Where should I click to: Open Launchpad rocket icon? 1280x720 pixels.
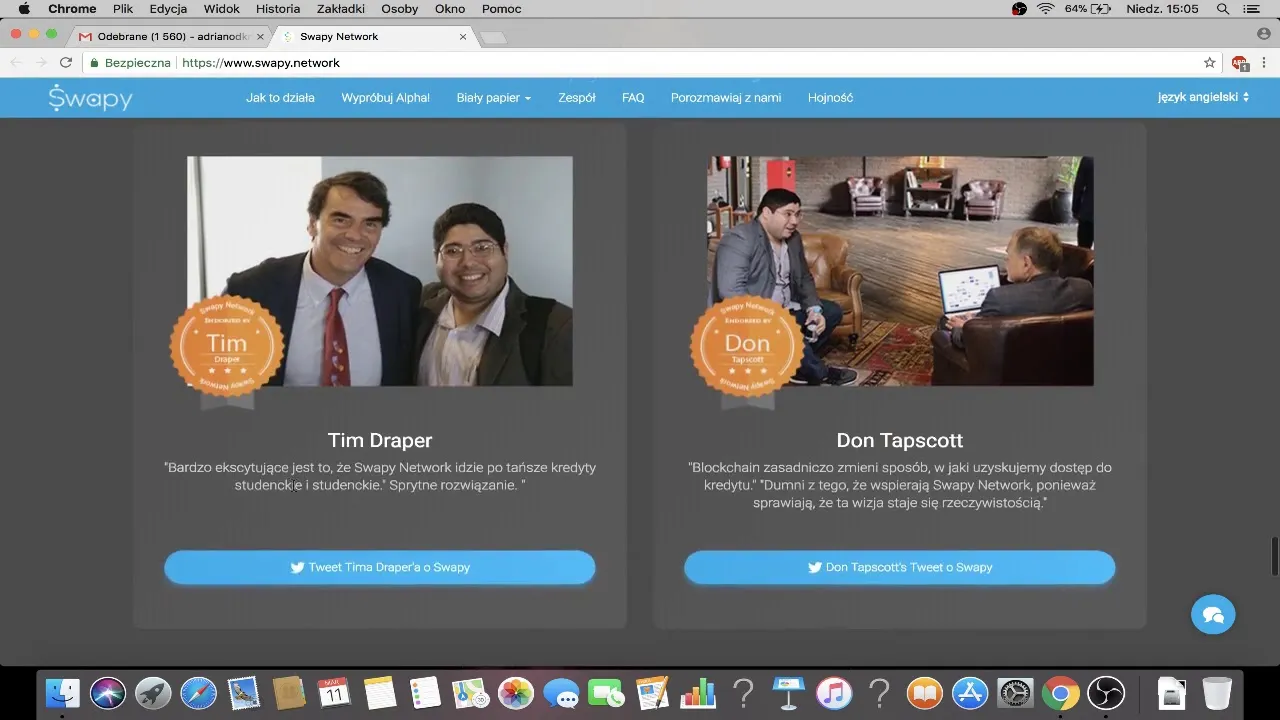click(153, 692)
